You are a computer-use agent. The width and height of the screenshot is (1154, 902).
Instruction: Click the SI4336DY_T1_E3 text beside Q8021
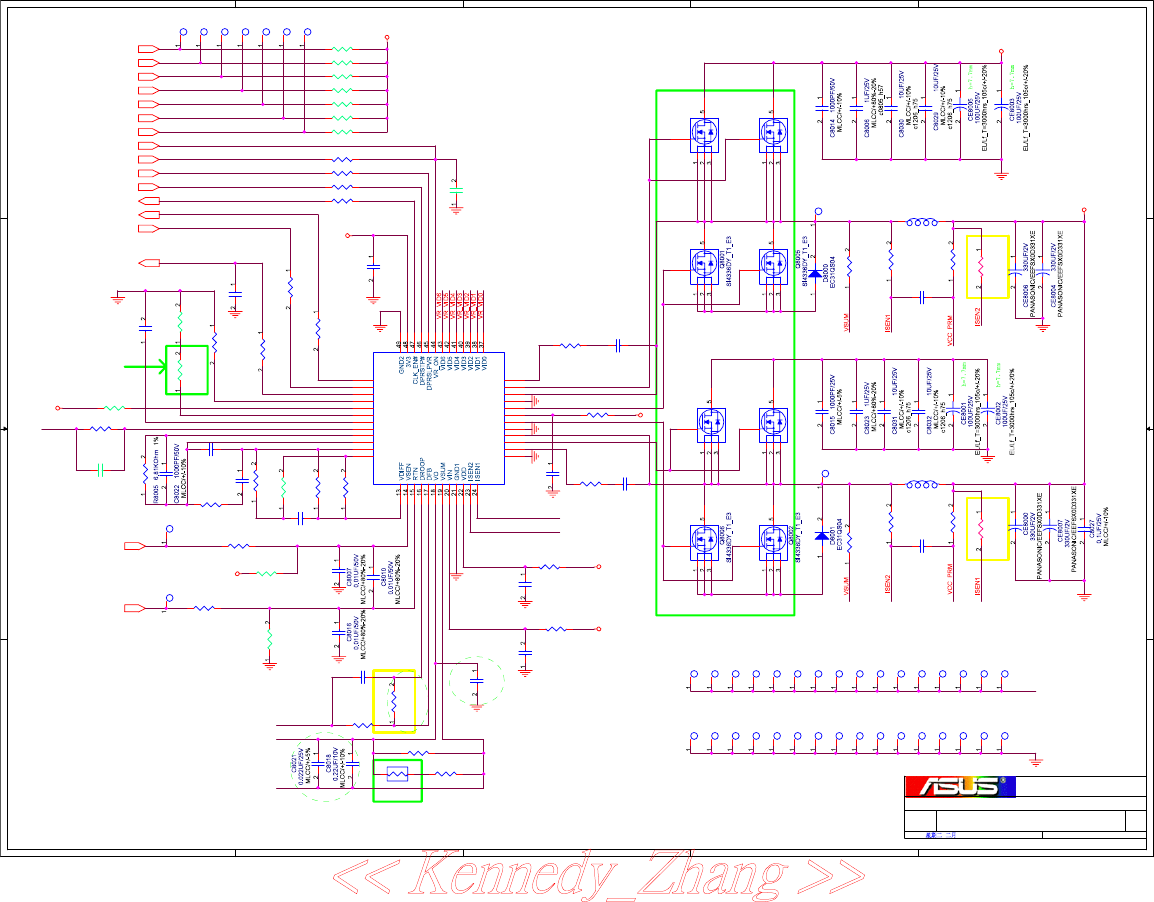[x=729, y=261]
